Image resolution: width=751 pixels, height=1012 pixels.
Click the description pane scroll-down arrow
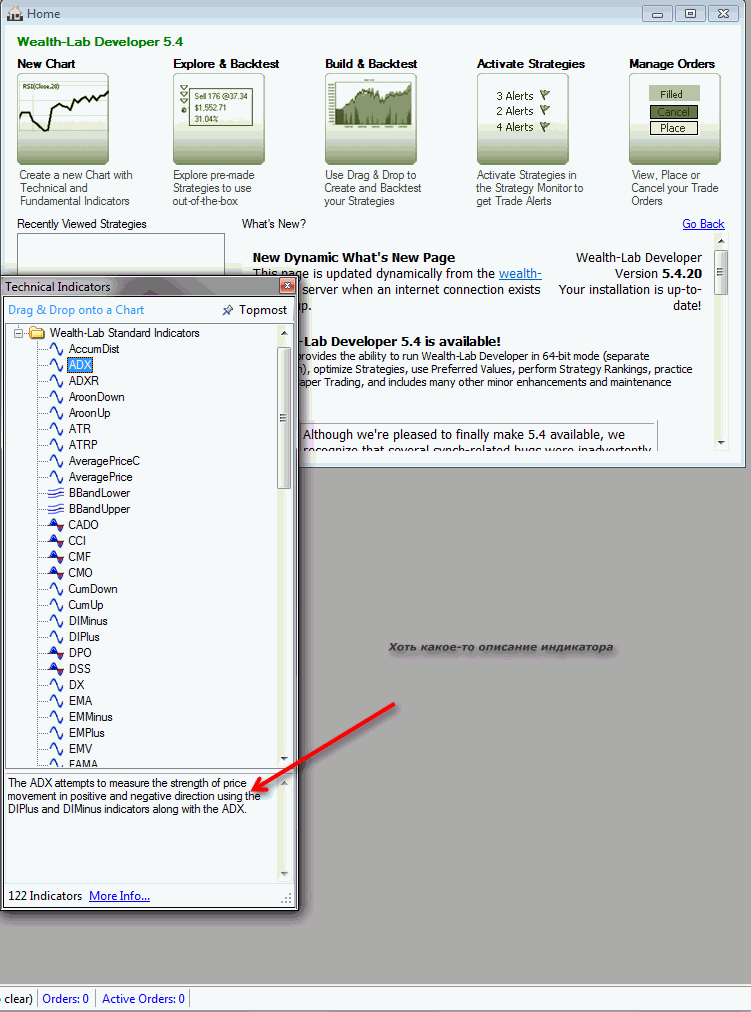point(285,874)
